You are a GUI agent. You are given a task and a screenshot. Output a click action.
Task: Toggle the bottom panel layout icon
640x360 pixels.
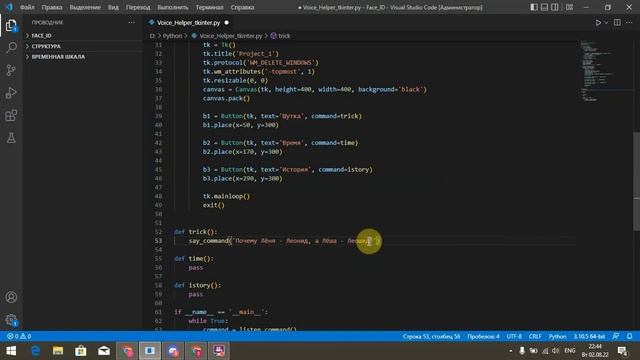[x=544, y=7]
